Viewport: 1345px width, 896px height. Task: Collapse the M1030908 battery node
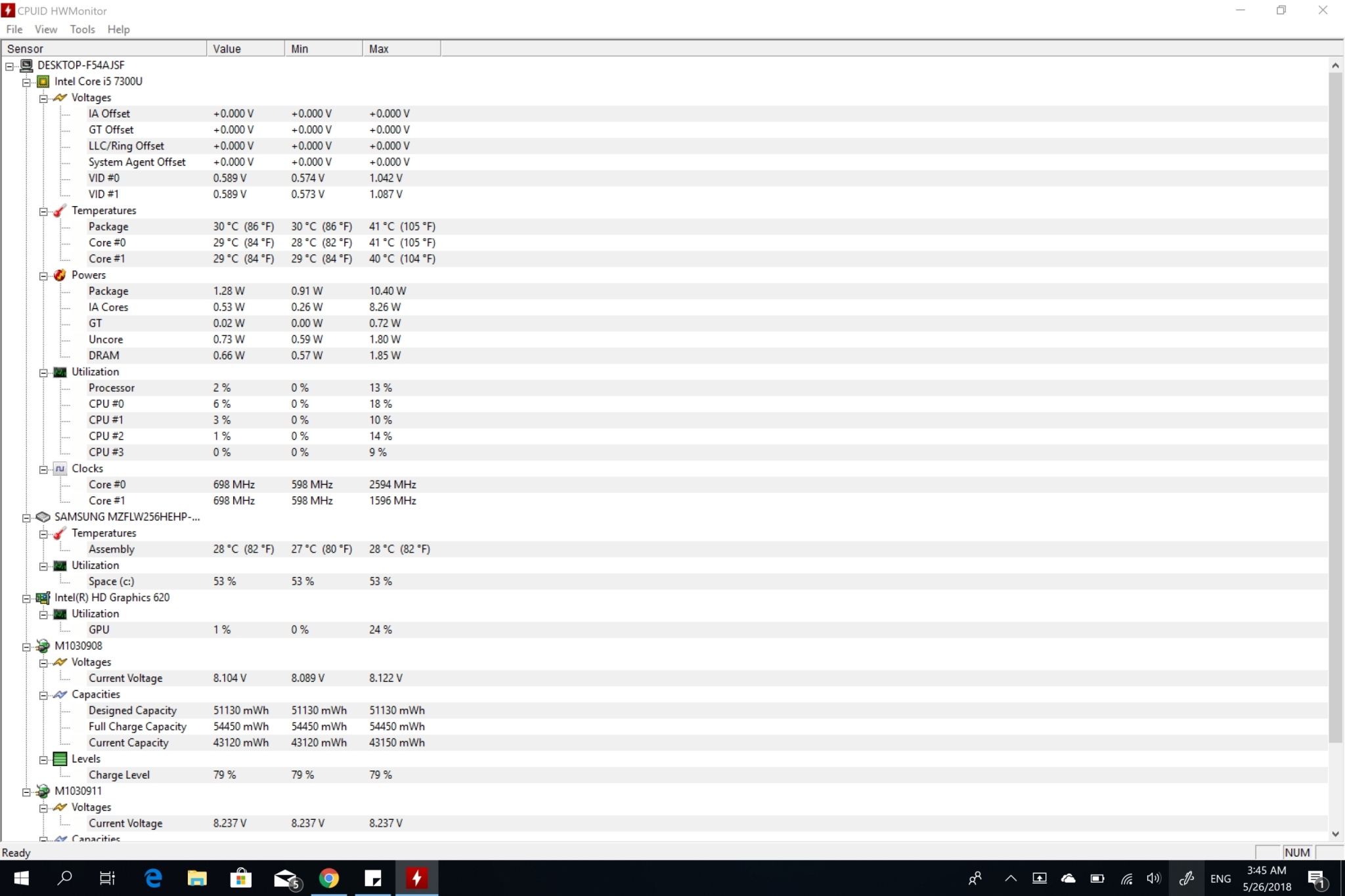click(x=27, y=647)
